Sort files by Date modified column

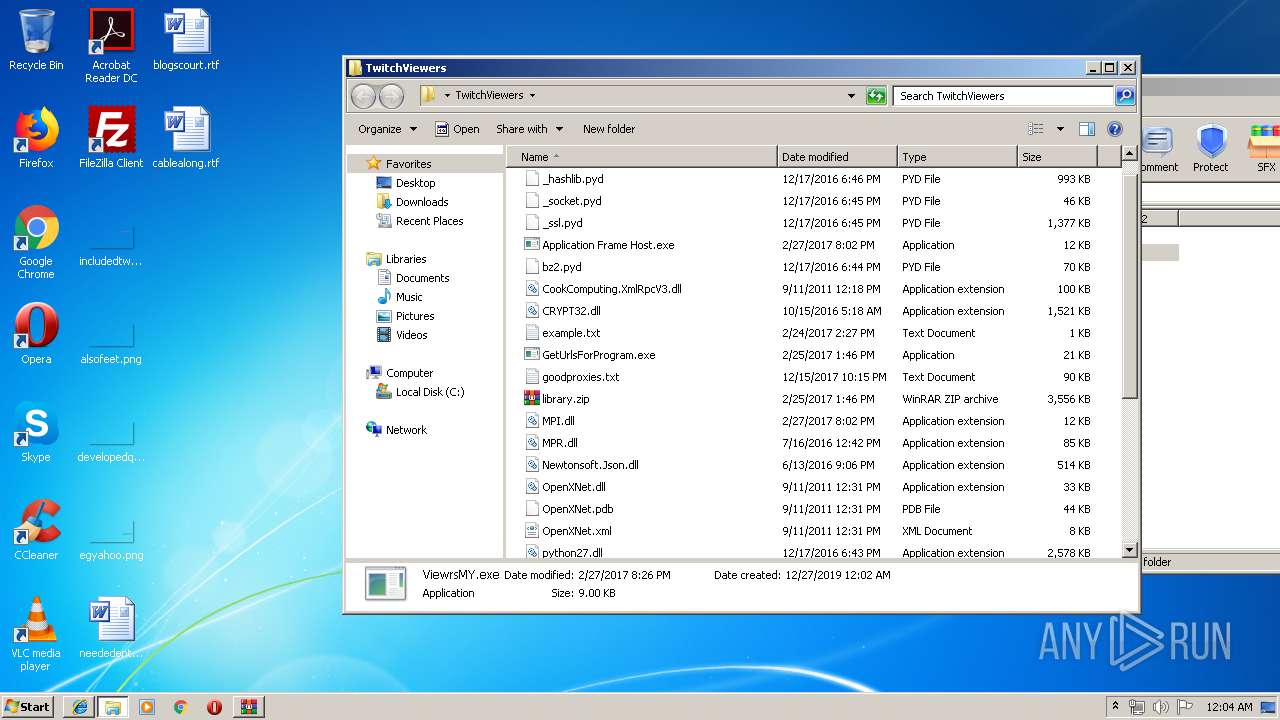[837, 157]
